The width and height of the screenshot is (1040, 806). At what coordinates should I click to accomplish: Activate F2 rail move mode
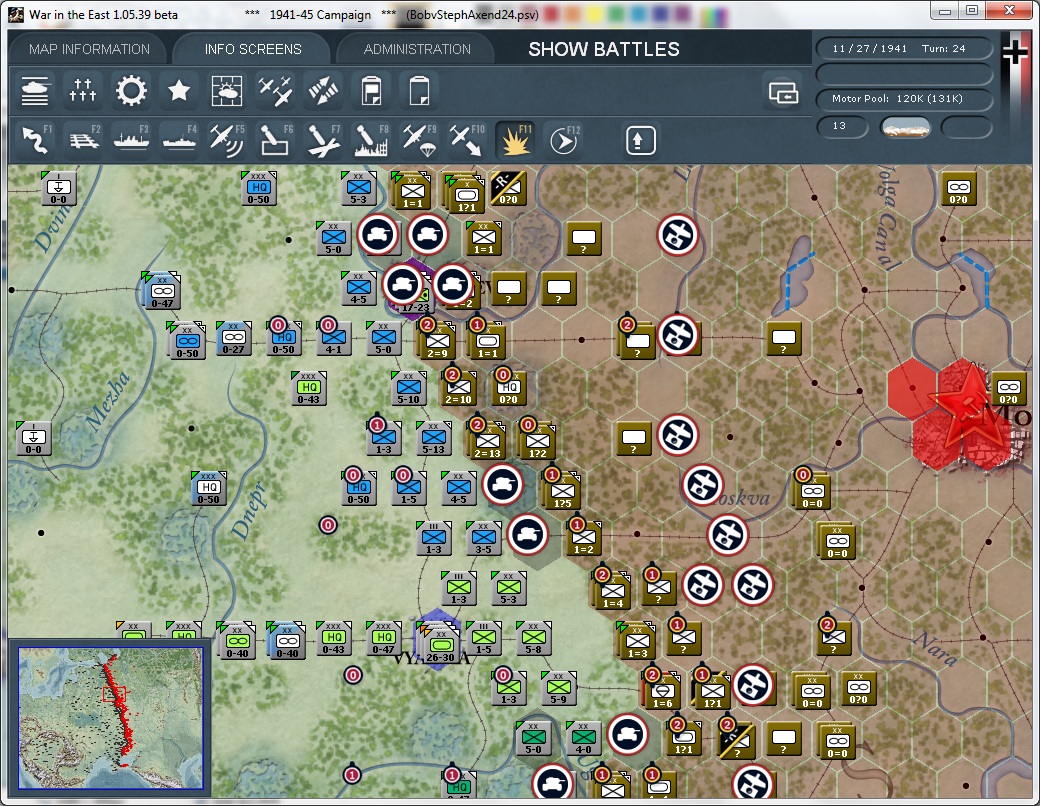83,140
